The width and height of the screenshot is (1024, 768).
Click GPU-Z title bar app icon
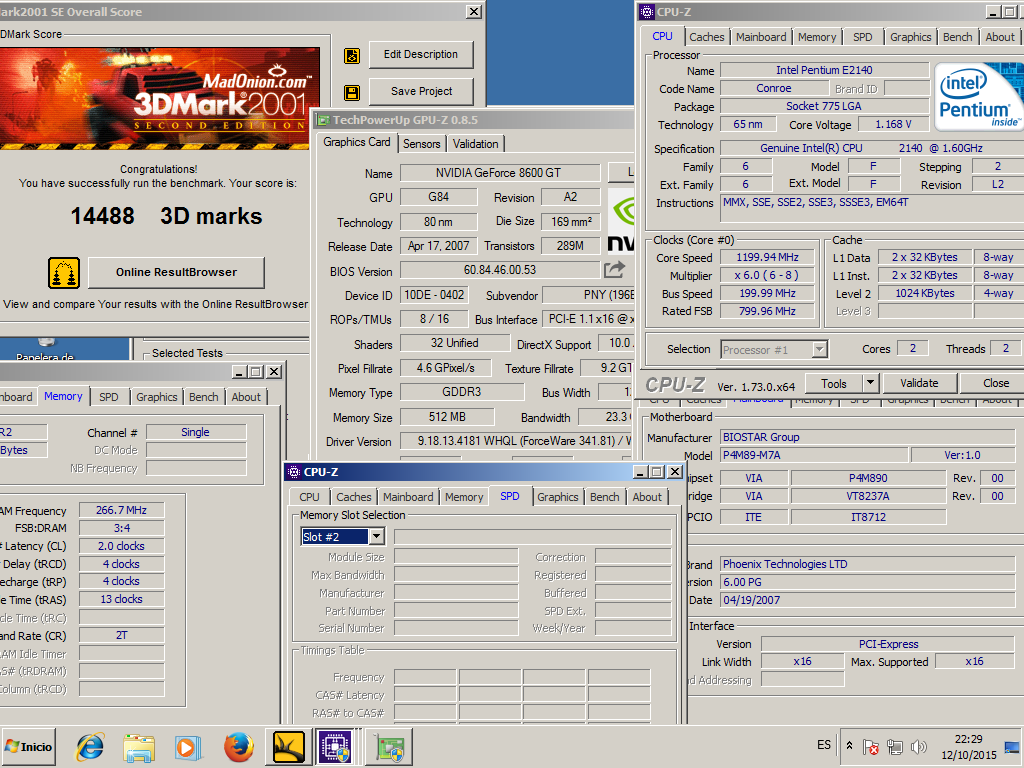pos(322,120)
